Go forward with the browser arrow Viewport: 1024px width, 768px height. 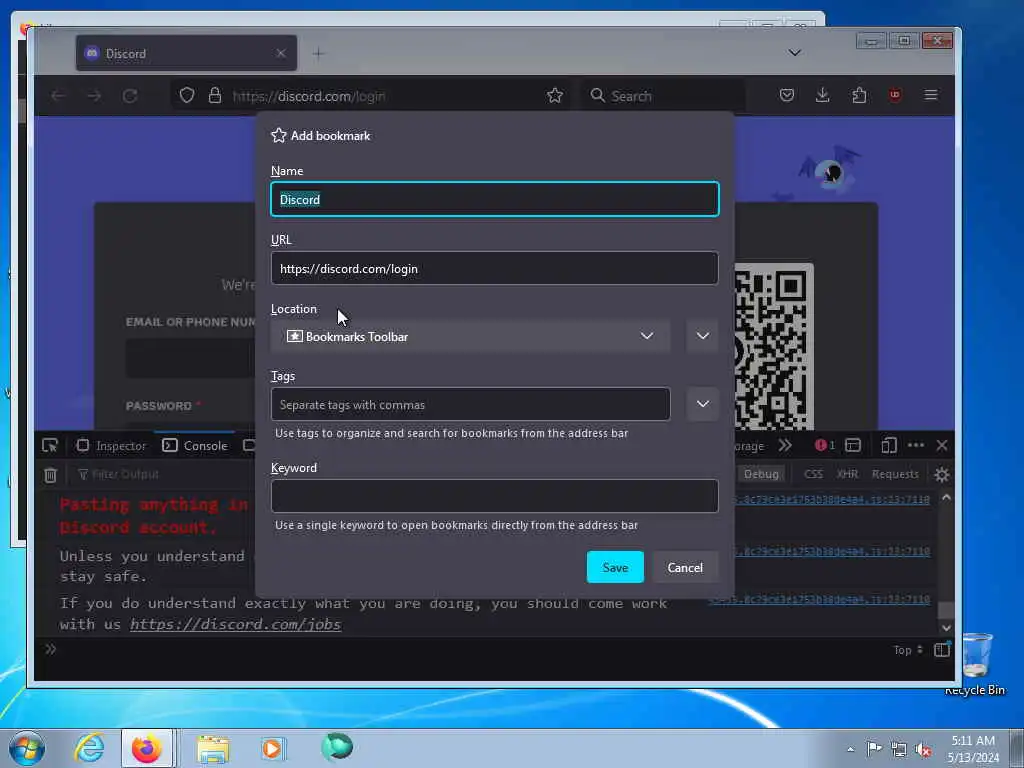tap(94, 96)
